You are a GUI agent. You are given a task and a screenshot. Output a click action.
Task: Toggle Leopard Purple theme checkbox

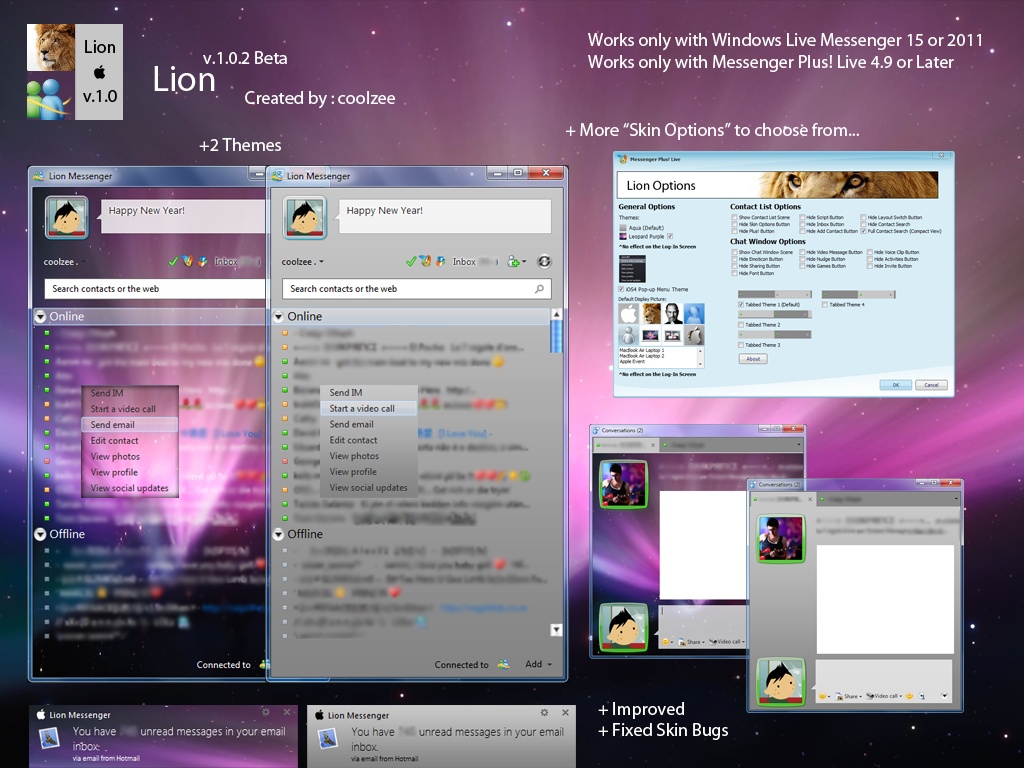coord(670,236)
